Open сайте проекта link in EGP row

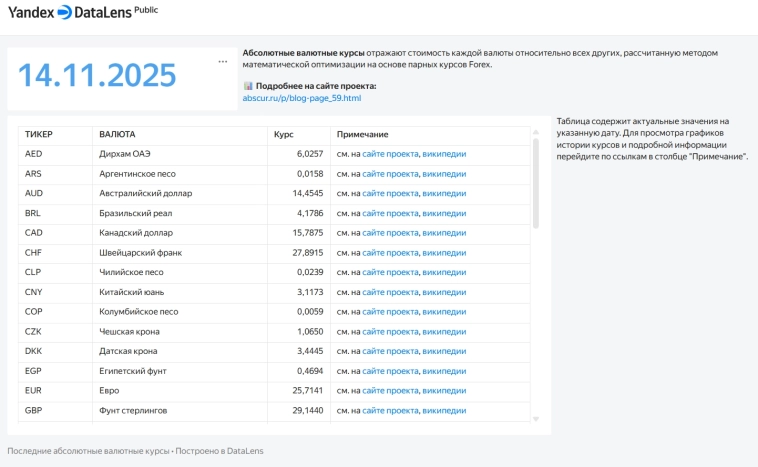(x=390, y=371)
